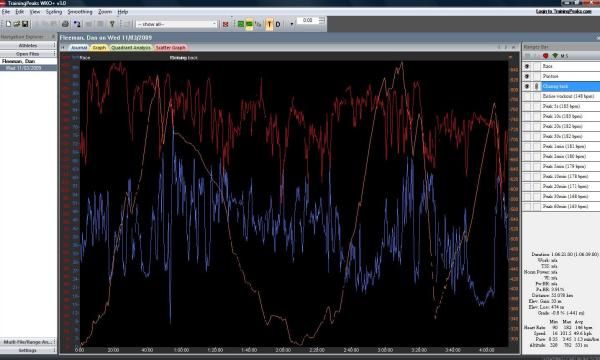This screenshot has width=600, height=360.
Task: Click the small multi-chart icon before T
Action: (x=258, y=24)
